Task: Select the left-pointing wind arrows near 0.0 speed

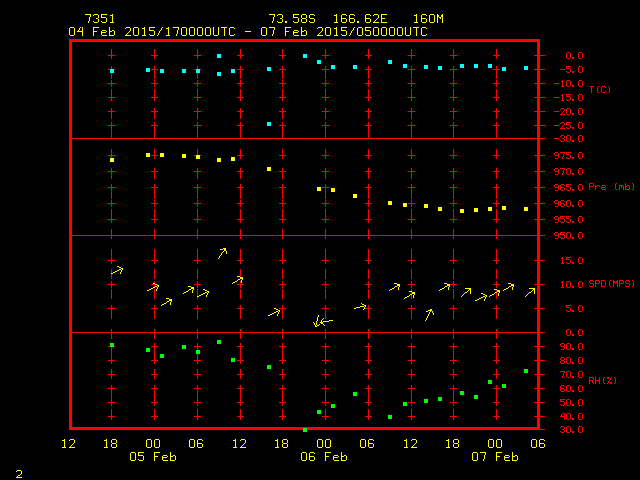Action: point(323,322)
